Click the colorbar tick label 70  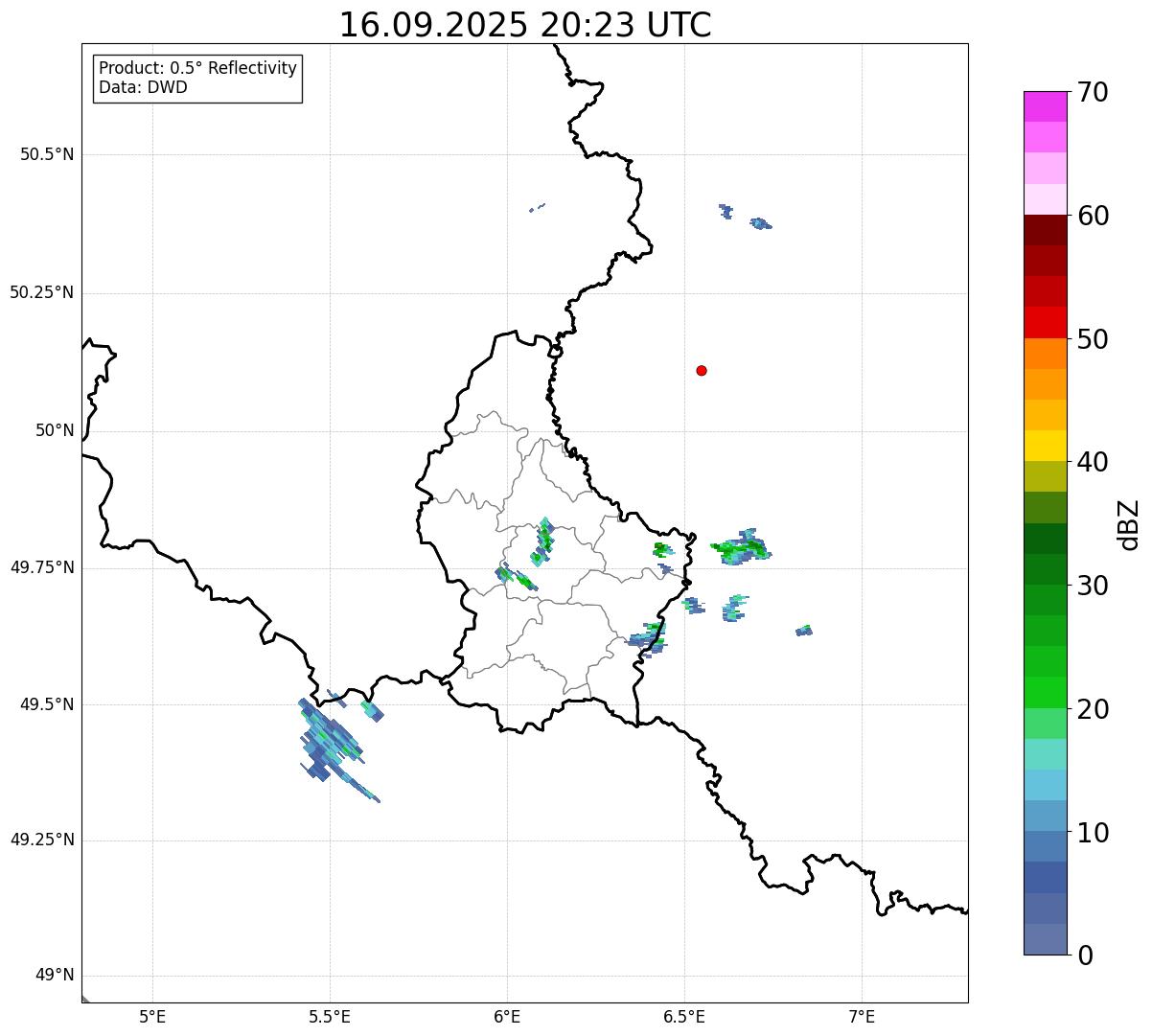[x=1093, y=92]
